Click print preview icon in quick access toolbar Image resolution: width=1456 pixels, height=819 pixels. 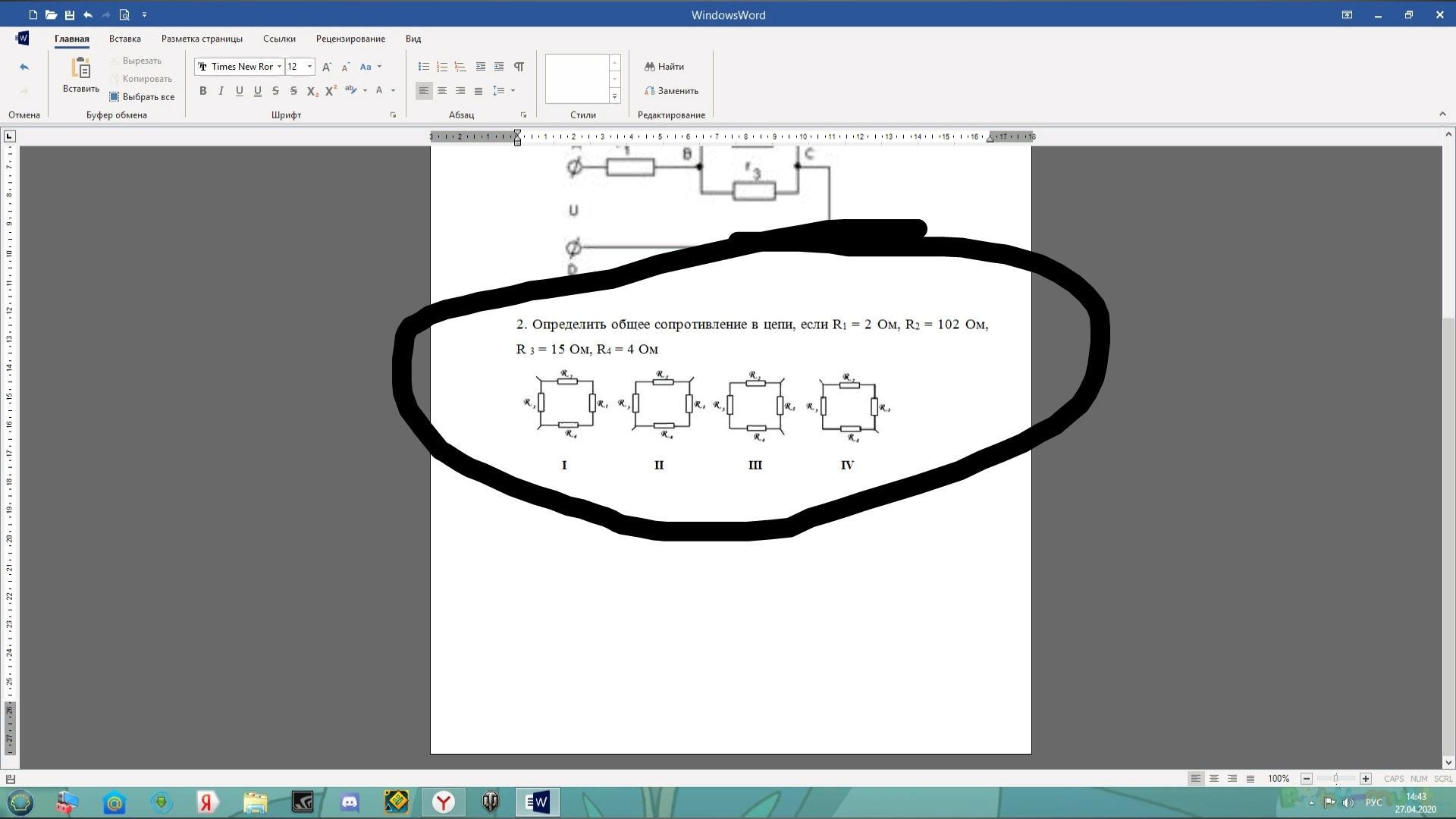124,14
